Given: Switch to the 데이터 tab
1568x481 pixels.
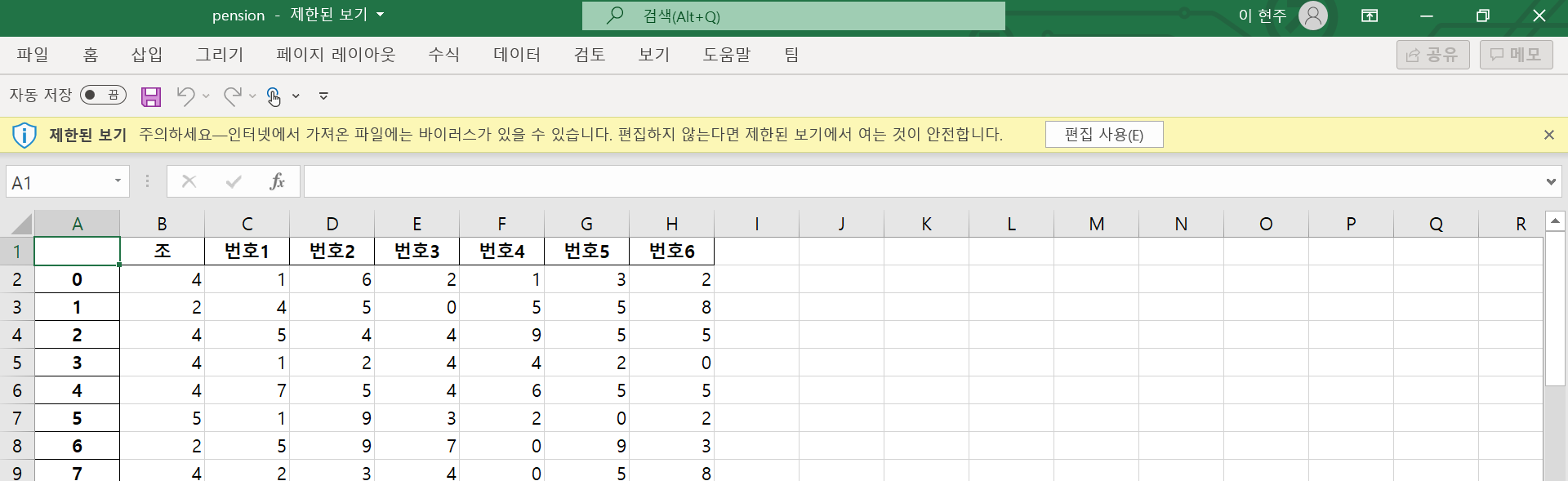Looking at the screenshot, I should click(x=517, y=55).
